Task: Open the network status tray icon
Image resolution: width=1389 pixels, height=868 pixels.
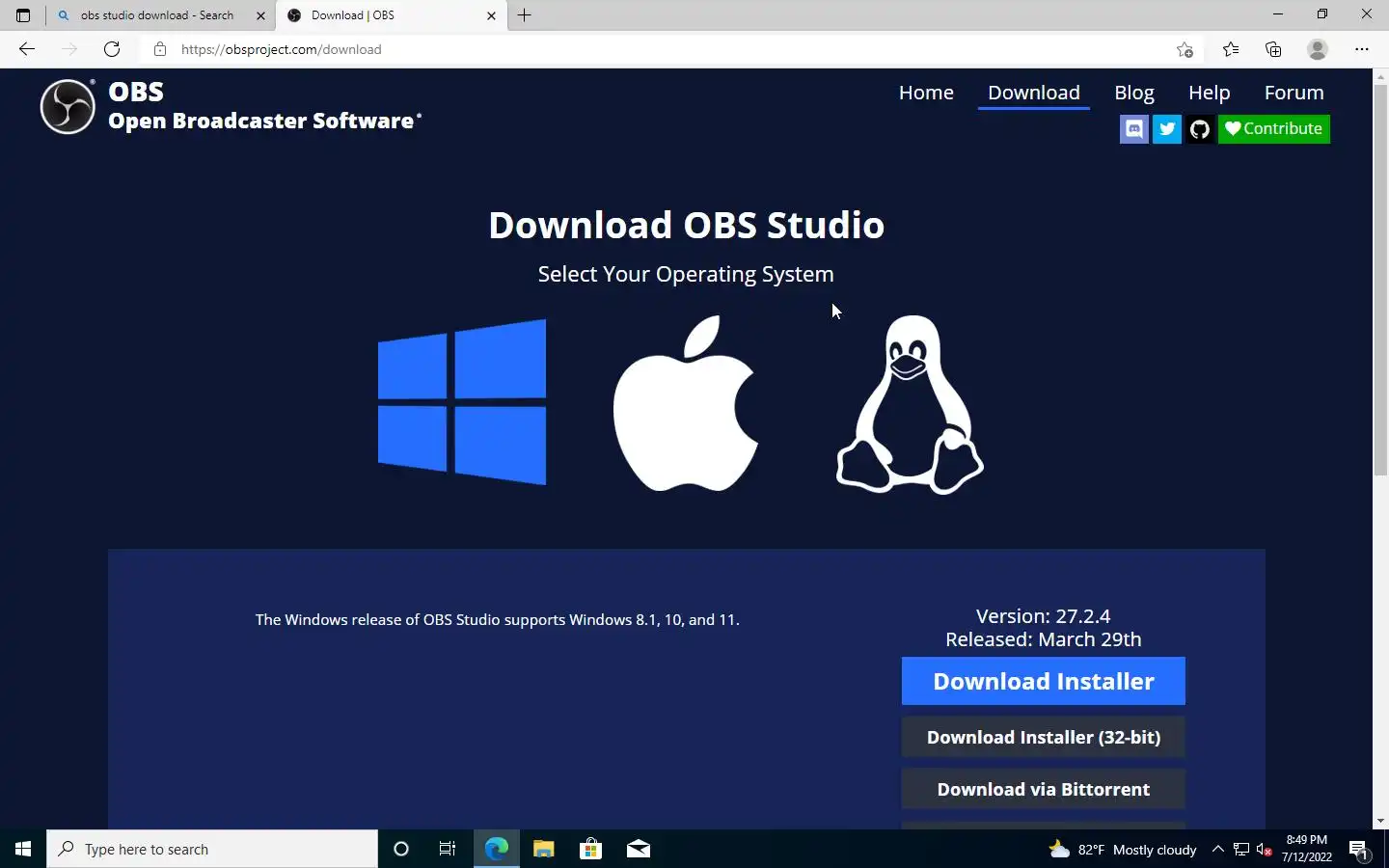Action: (x=1241, y=849)
